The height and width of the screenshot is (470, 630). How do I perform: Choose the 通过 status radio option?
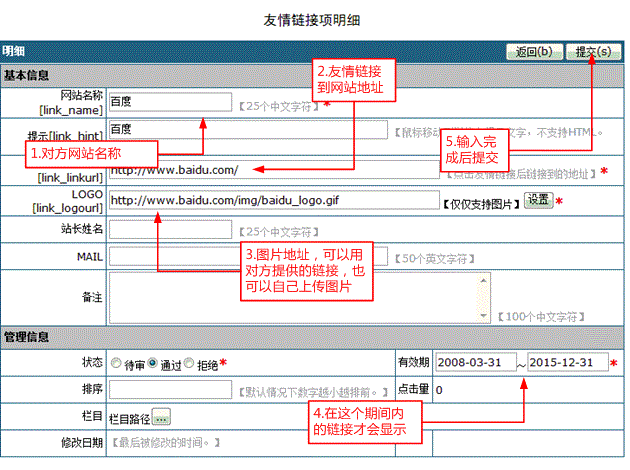tap(153, 363)
